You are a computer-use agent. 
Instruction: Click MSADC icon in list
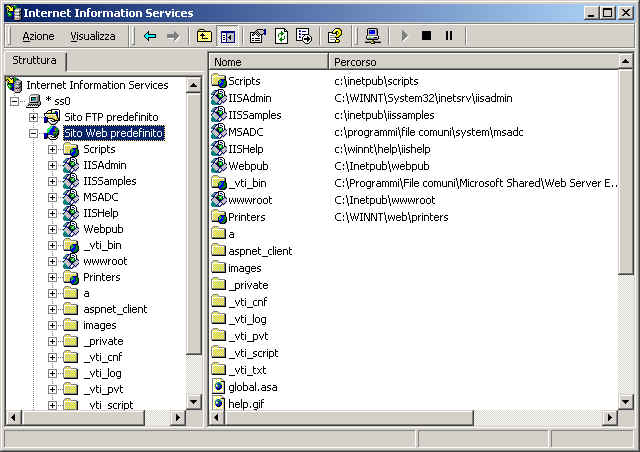pyautogui.click(x=219, y=132)
